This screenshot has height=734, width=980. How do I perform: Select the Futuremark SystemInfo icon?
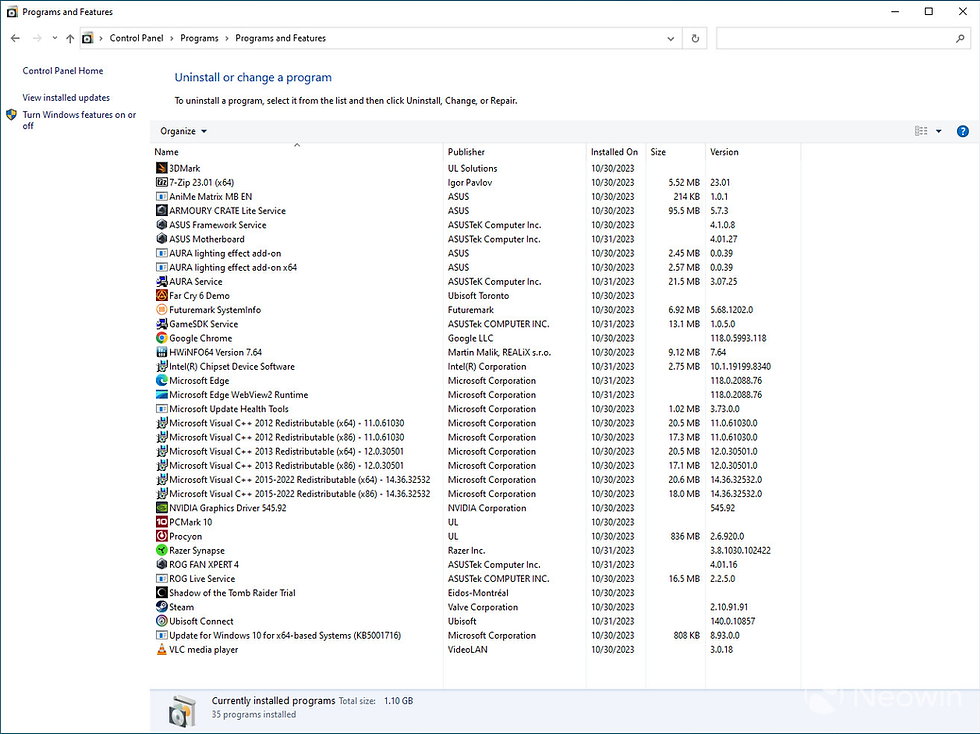[161, 309]
